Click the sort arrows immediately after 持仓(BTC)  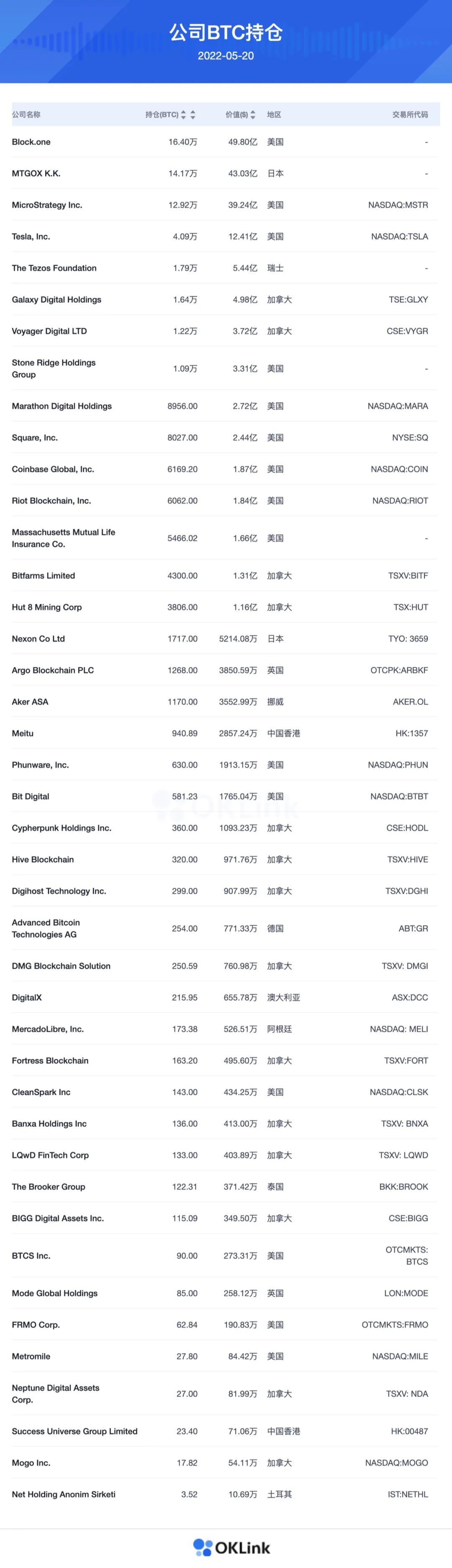(x=183, y=114)
